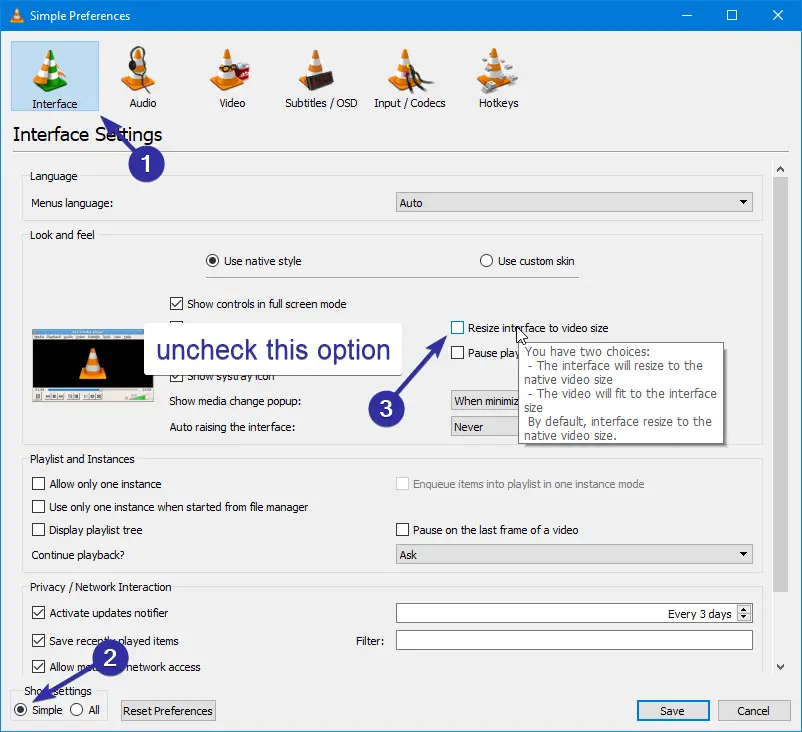This screenshot has width=802, height=732.
Task: Select Use custom skin radio button
Action: pyautogui.click(x=488, y=261)
